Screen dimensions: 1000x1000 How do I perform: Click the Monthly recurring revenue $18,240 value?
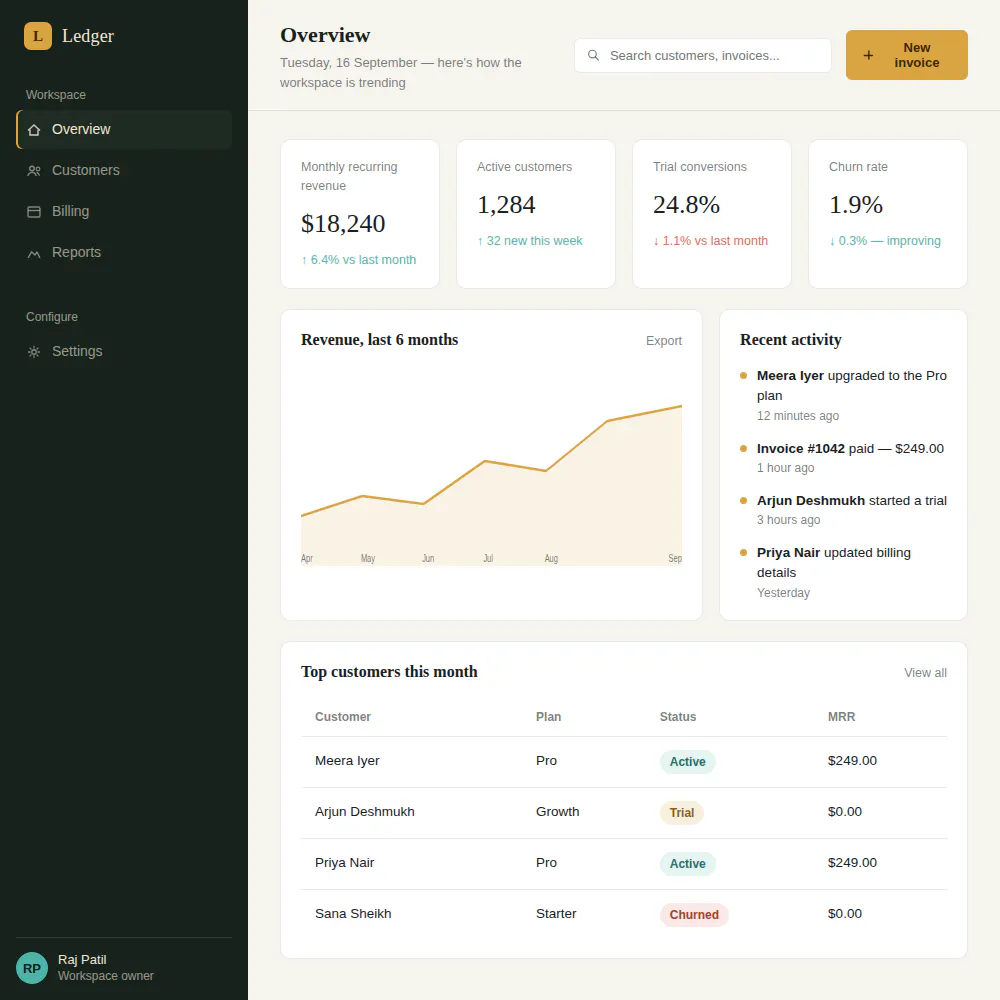pyautogui.click(x=343, y=224)
